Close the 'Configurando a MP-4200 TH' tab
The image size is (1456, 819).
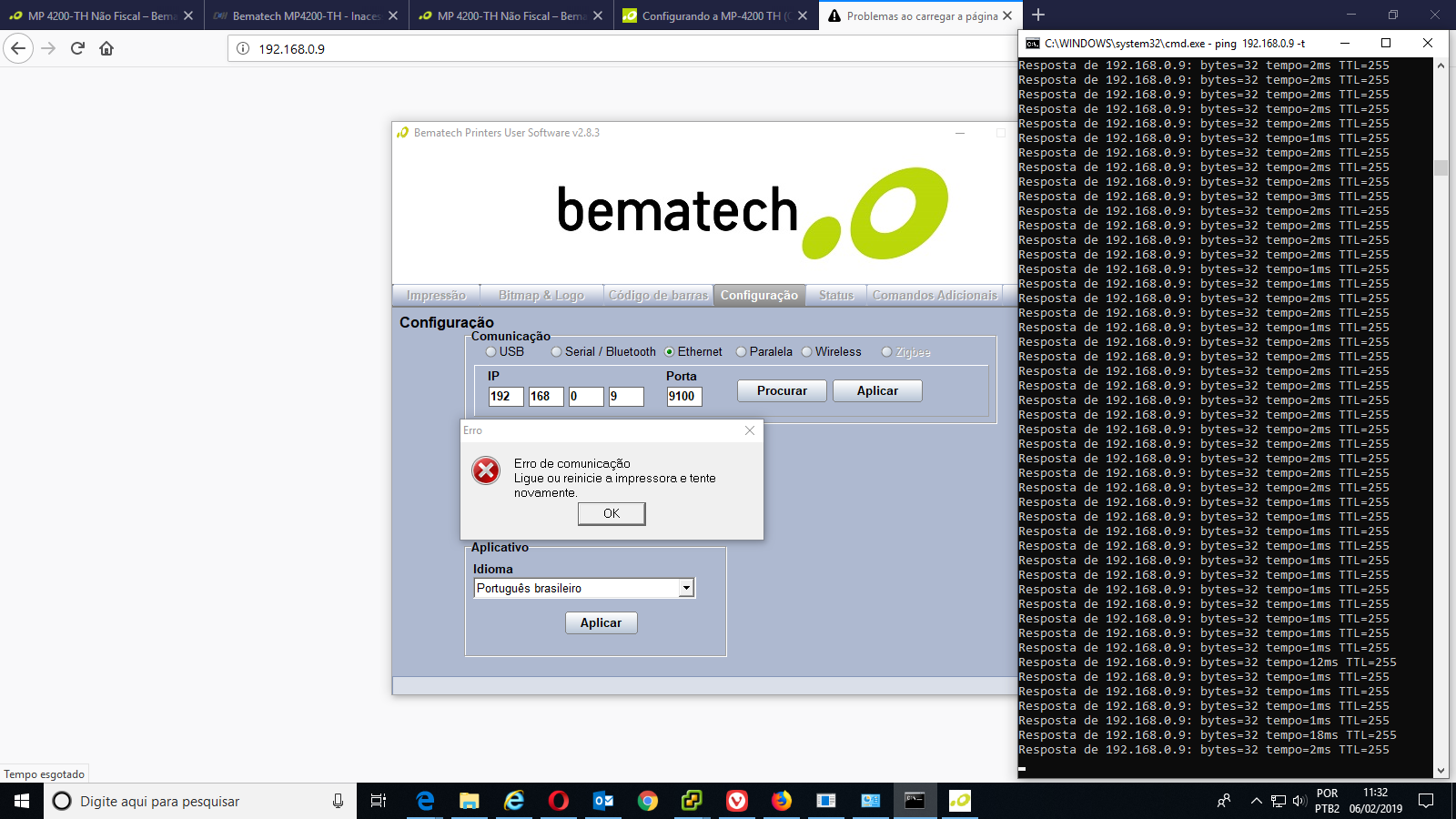click(x=803, y=15)
